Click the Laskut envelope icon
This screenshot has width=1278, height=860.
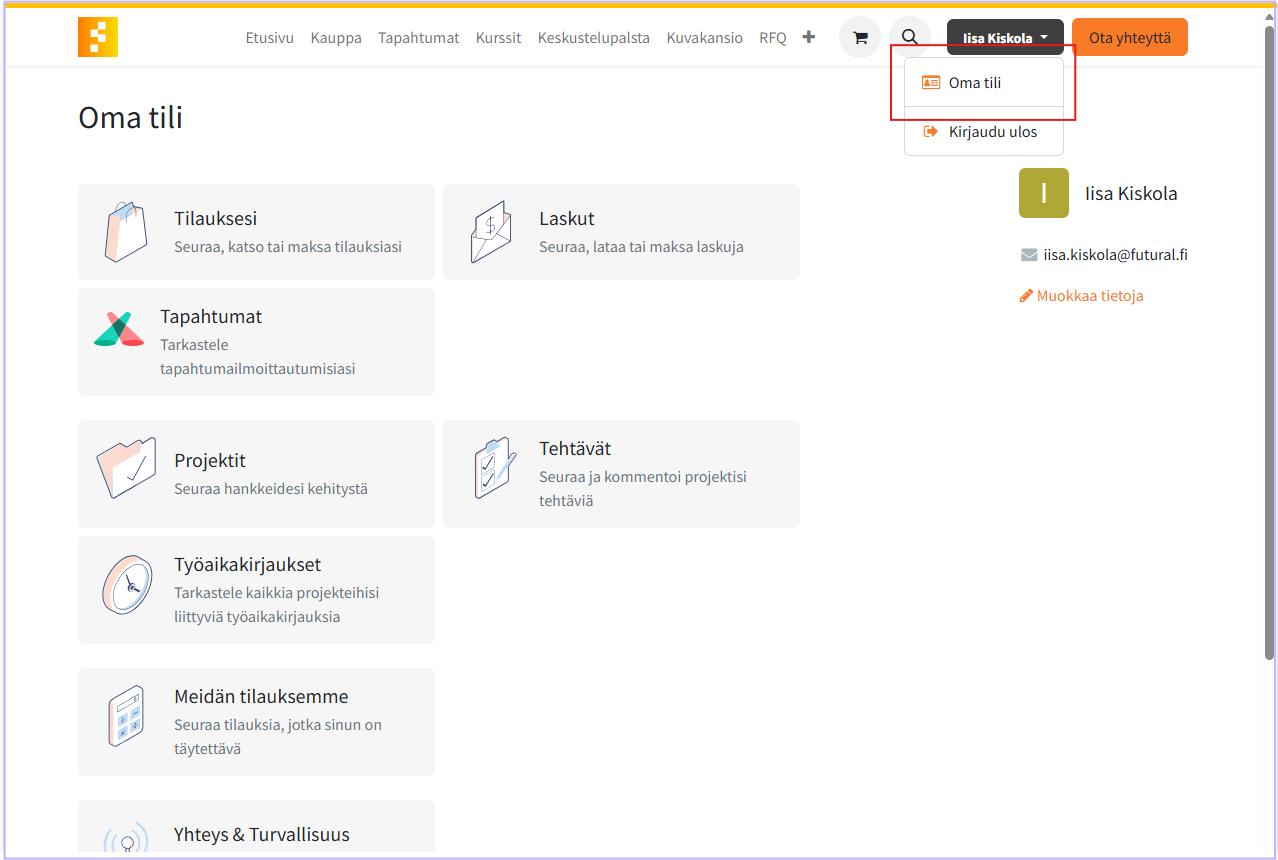[x=491, y=232]
